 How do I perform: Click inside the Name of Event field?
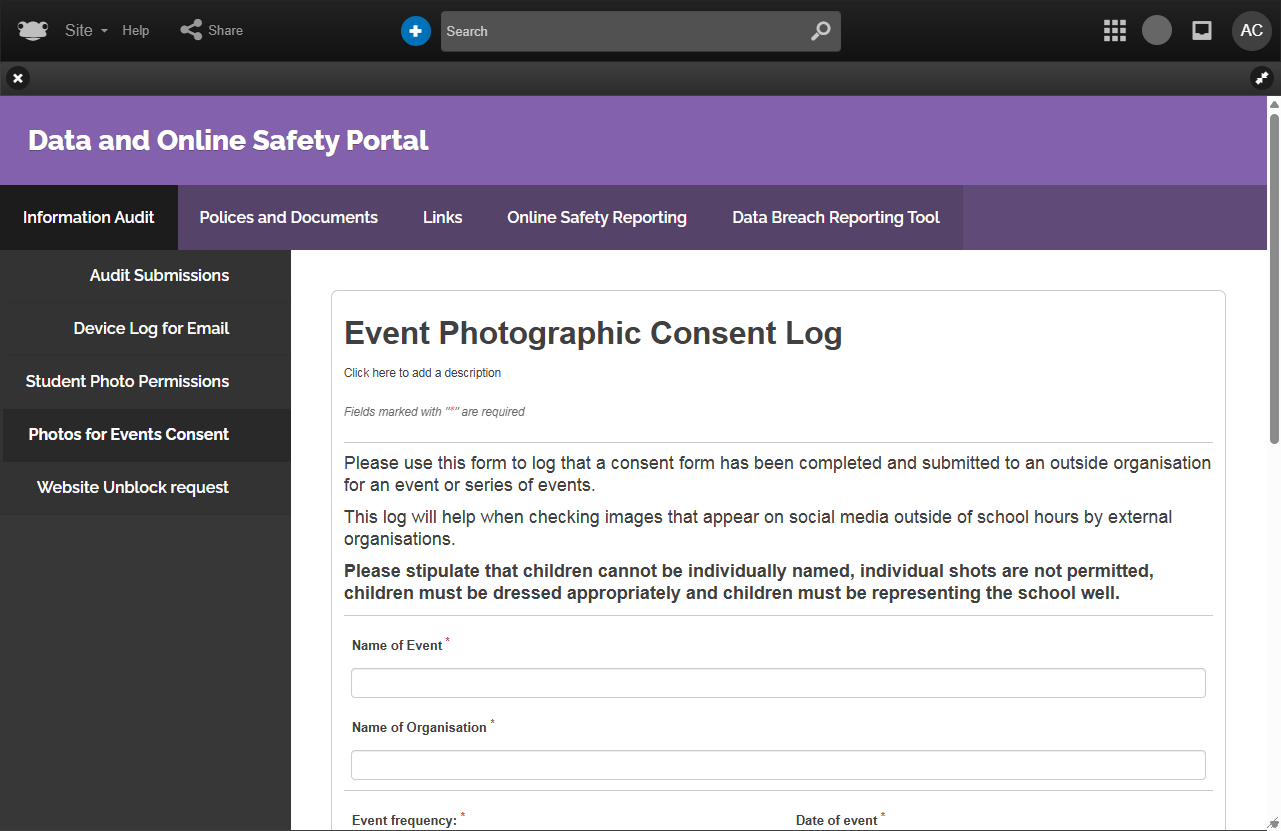point(777,683)
